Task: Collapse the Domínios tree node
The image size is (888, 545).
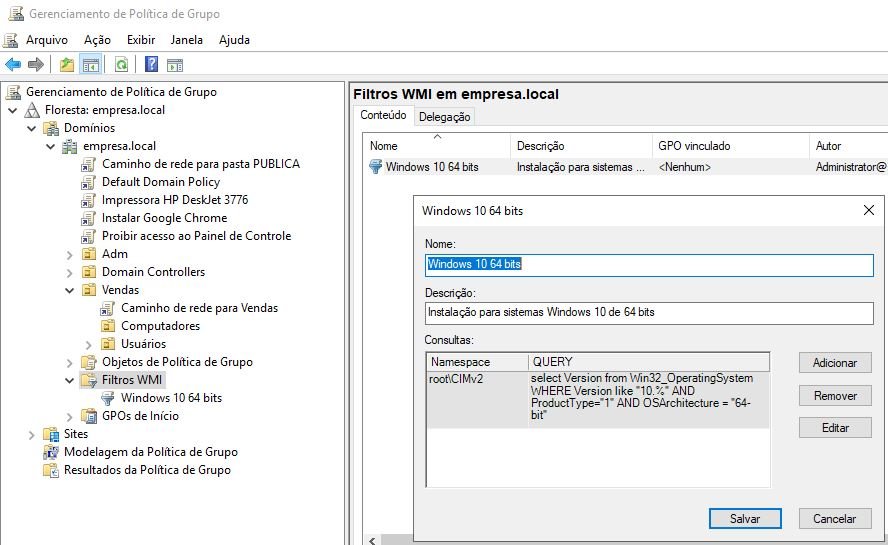Action: (x=32, y=128)
